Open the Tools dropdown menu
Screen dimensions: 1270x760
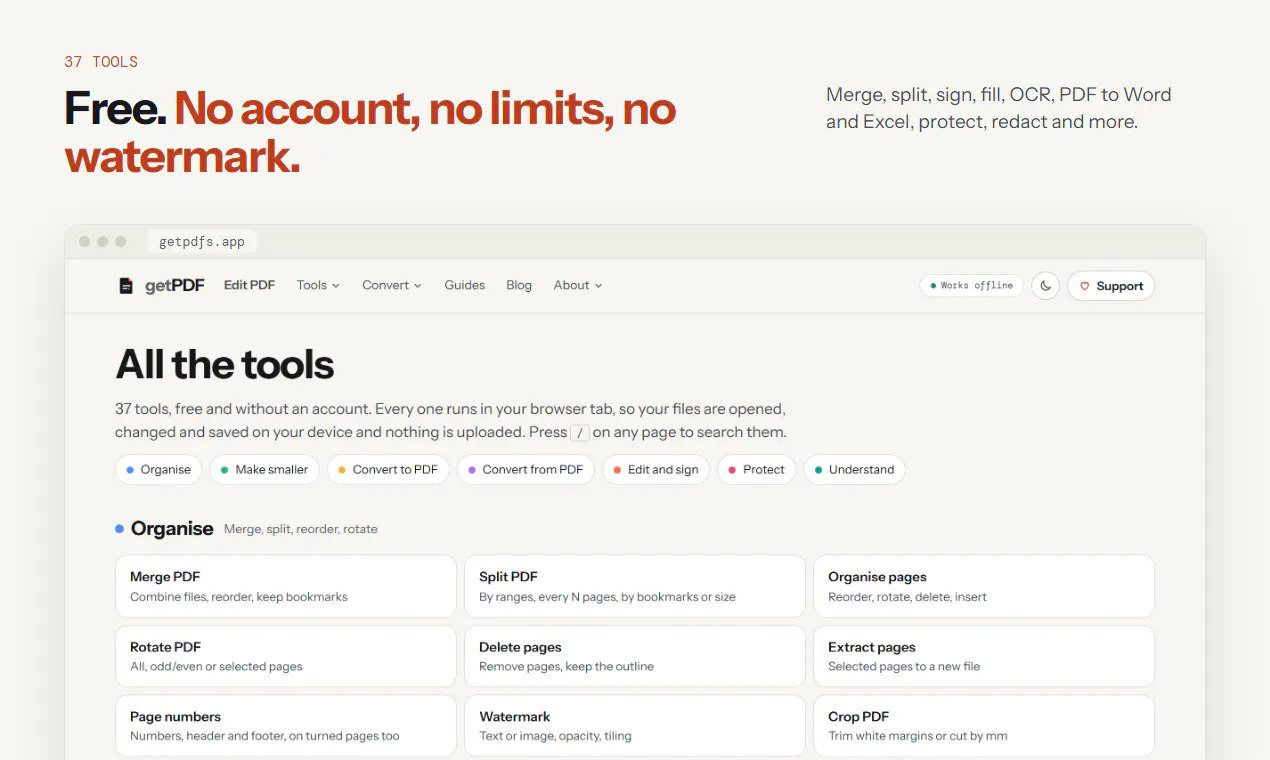(318, 285)
